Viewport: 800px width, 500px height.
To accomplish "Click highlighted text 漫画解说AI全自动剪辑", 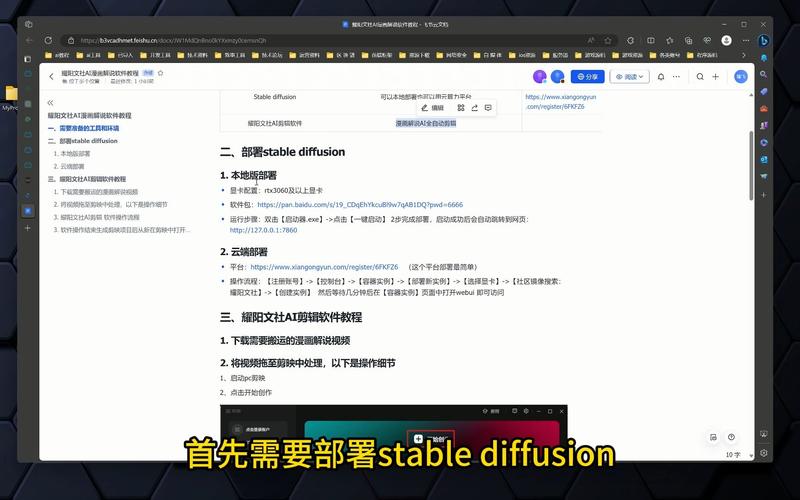I will (426, 123).
